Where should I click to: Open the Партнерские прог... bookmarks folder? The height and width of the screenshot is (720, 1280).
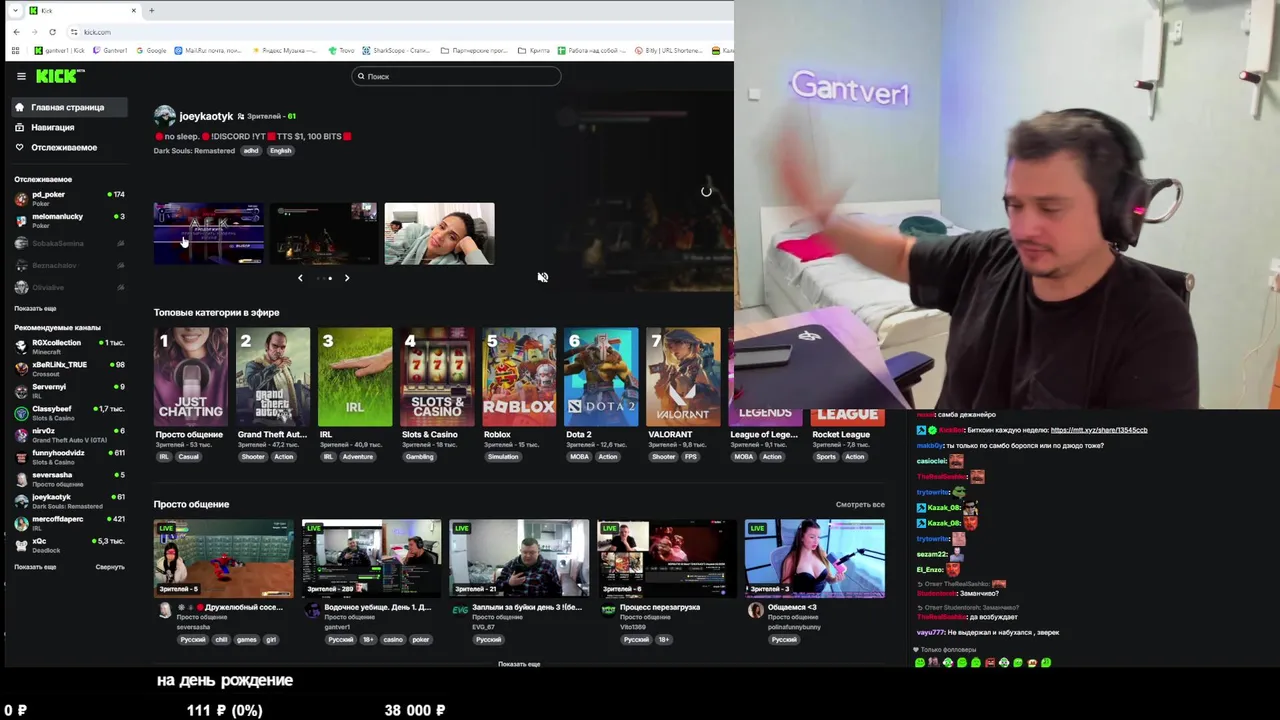474,50
